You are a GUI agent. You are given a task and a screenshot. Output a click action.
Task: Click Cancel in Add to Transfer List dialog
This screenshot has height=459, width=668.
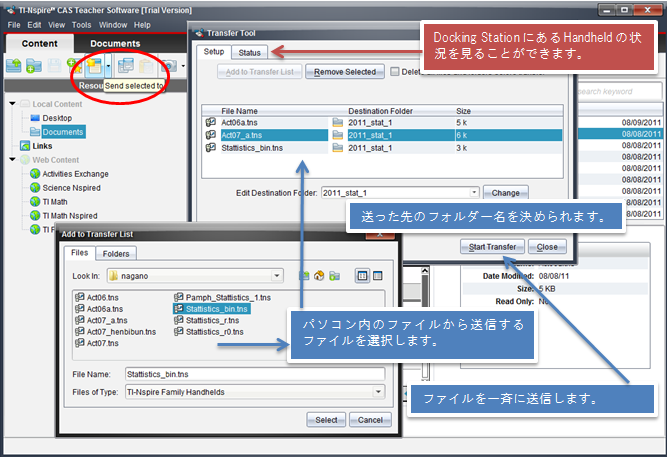pos(370,420)
